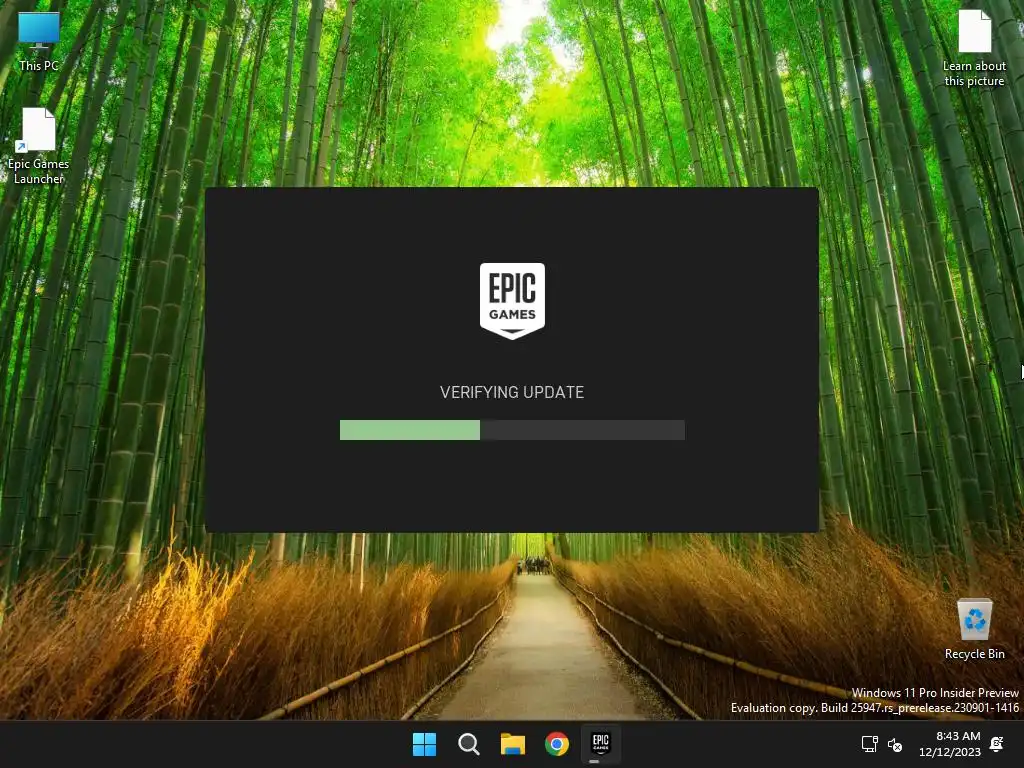Click the Verifying Update progress bar
Image resolution: width=1024 pixels, height=768 pixels.
[512, 430]
